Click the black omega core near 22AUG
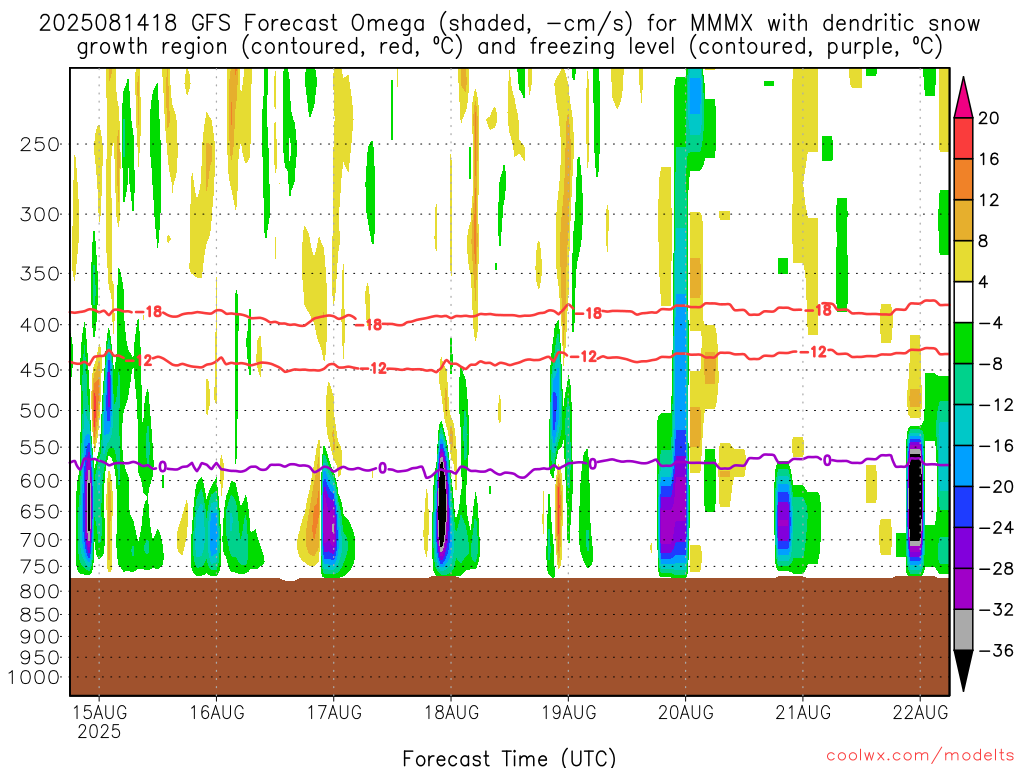Screen dimensions: 1024x768 click(916, 496)
